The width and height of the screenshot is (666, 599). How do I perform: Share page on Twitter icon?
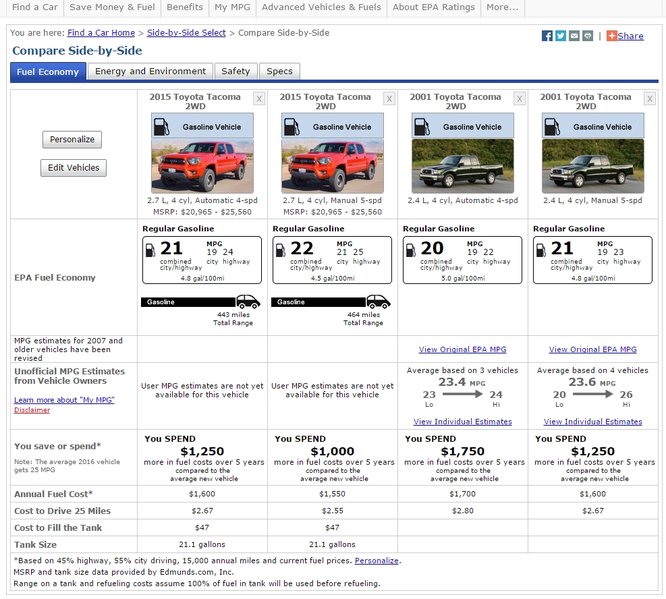(x=561, y=36)
